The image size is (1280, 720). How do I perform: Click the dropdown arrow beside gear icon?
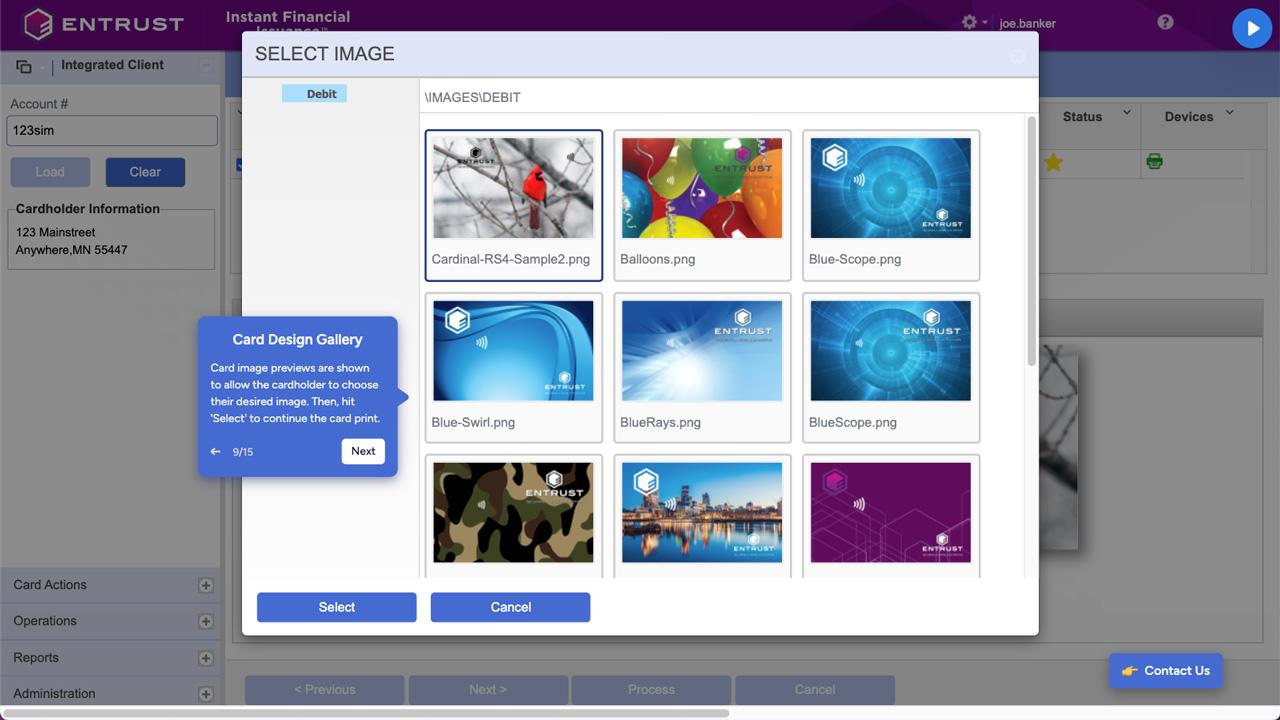[985, 23]
